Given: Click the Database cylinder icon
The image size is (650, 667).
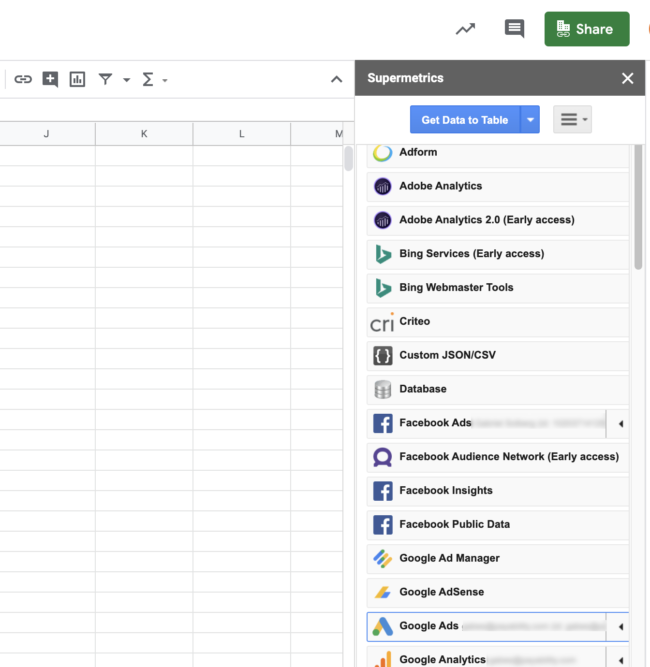Looking at the screenshot, I should tap(382, 390).
